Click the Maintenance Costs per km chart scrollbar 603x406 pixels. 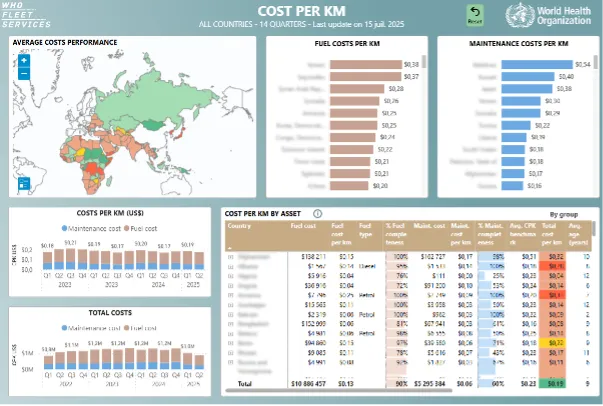[596, 62]
